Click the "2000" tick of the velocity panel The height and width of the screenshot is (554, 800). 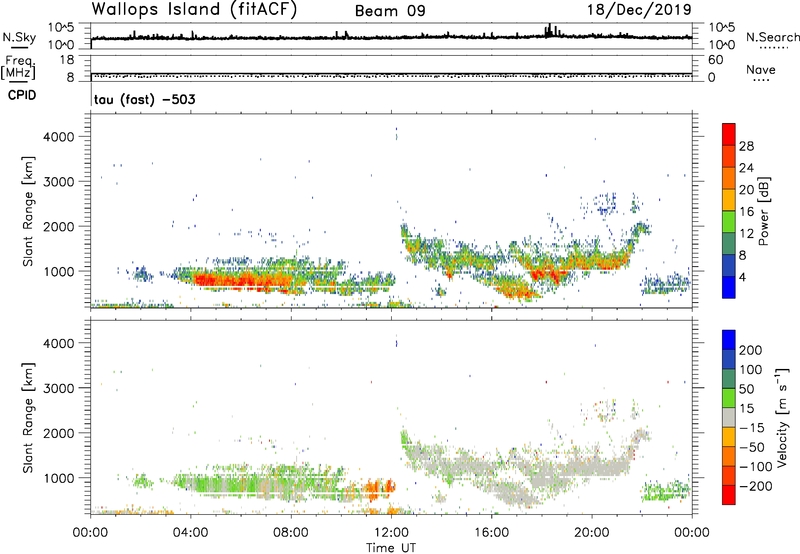tap(58, 433)
